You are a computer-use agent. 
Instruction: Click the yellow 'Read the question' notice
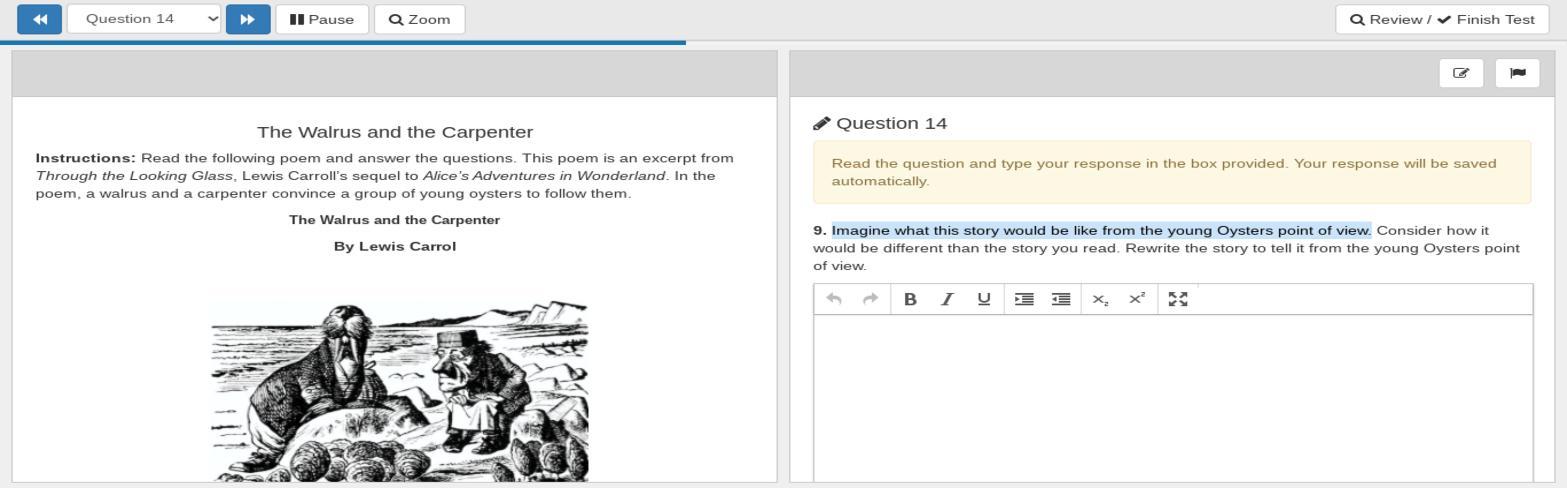coord(1172,172)
